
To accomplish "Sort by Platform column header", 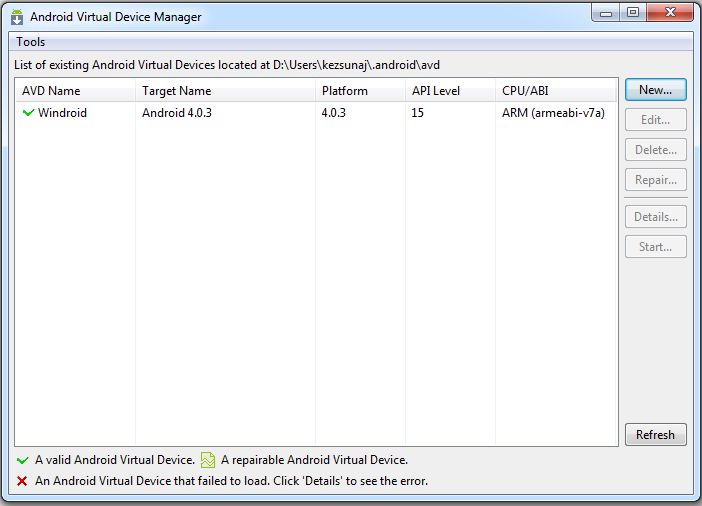I will pyautogui.click(x=360, y=91).
